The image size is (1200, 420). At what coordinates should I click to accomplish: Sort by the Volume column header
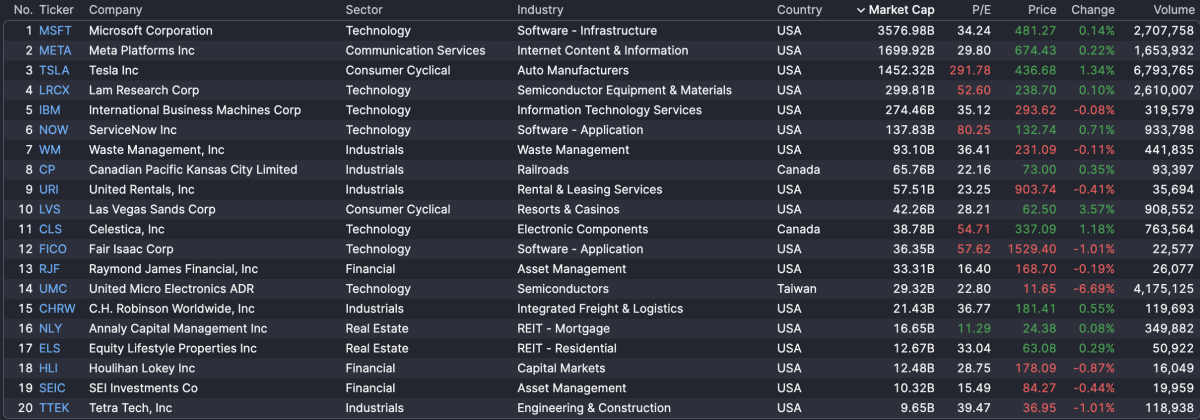(x=1173, y=10)
